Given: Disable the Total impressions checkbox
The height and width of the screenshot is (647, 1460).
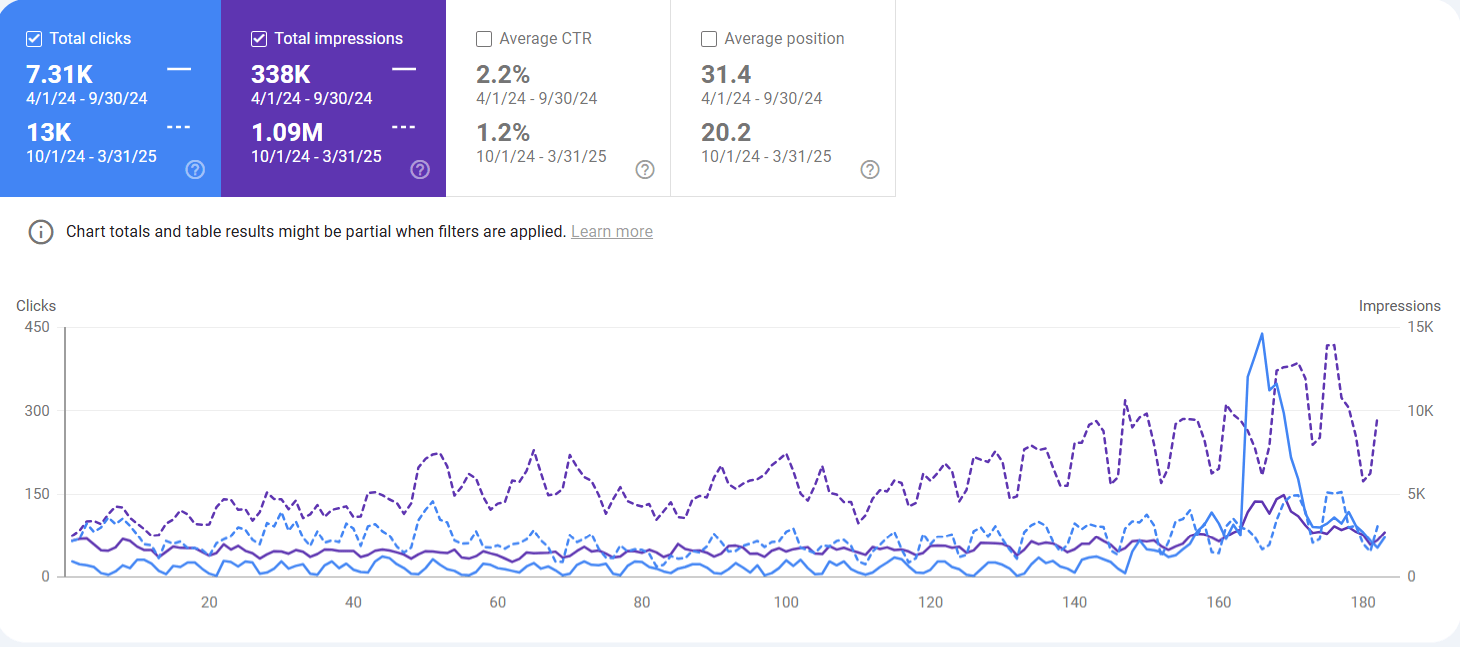Looking at the screenshot, I should 259,39.
